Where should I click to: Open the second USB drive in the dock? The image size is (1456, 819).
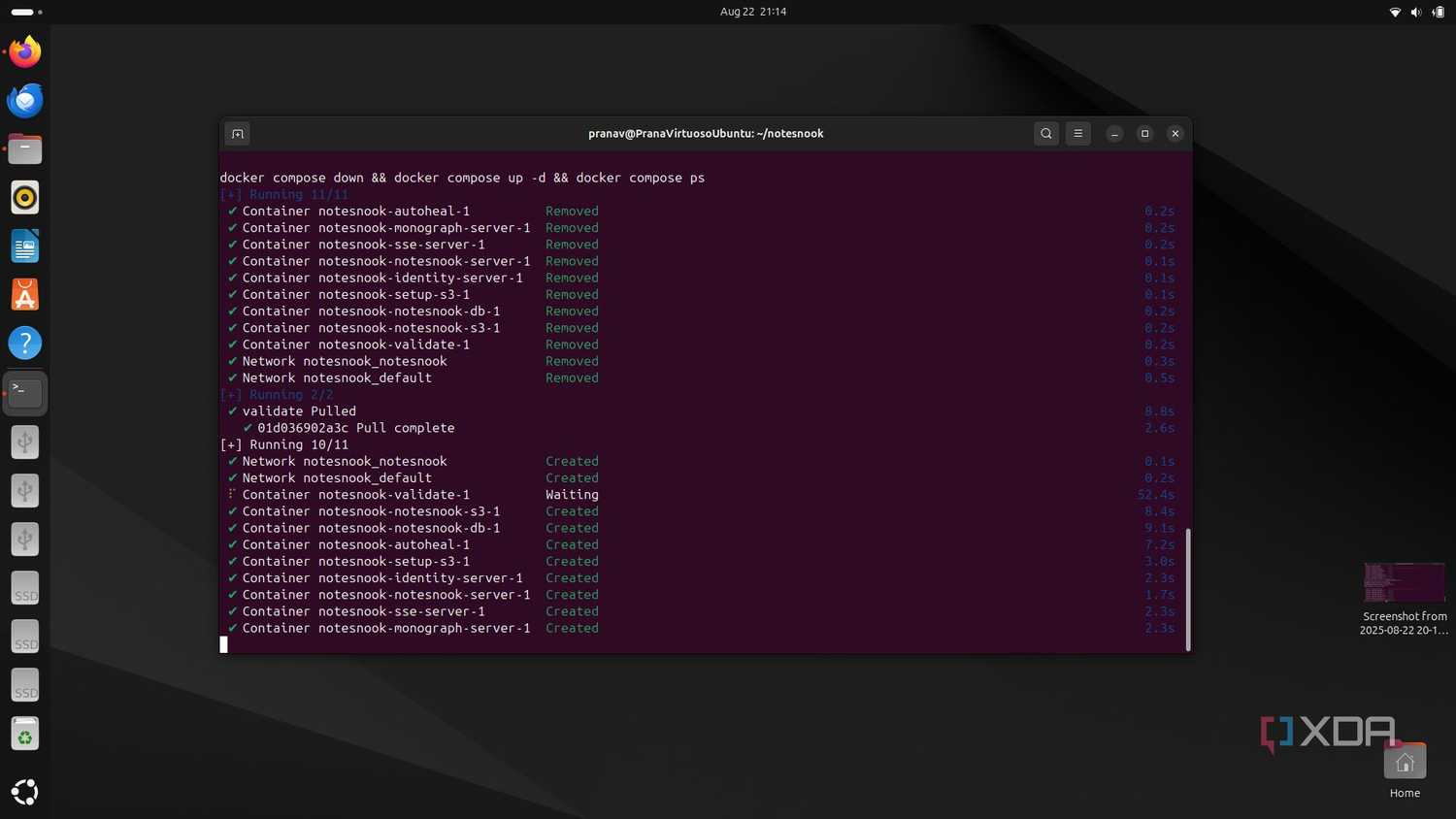[25, 490]
